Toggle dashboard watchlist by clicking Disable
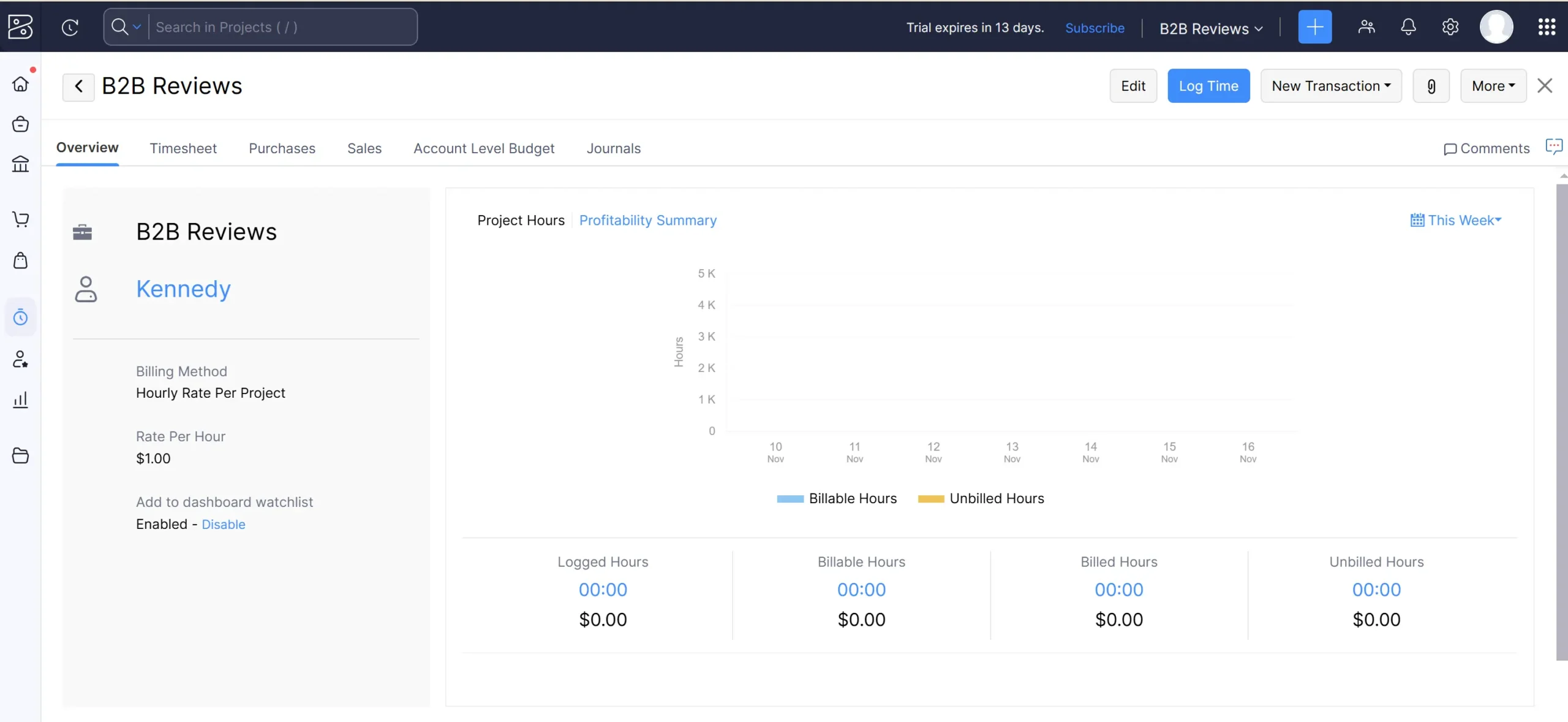This screenshot has width=1568, height=722. click(x=223, y=524)
